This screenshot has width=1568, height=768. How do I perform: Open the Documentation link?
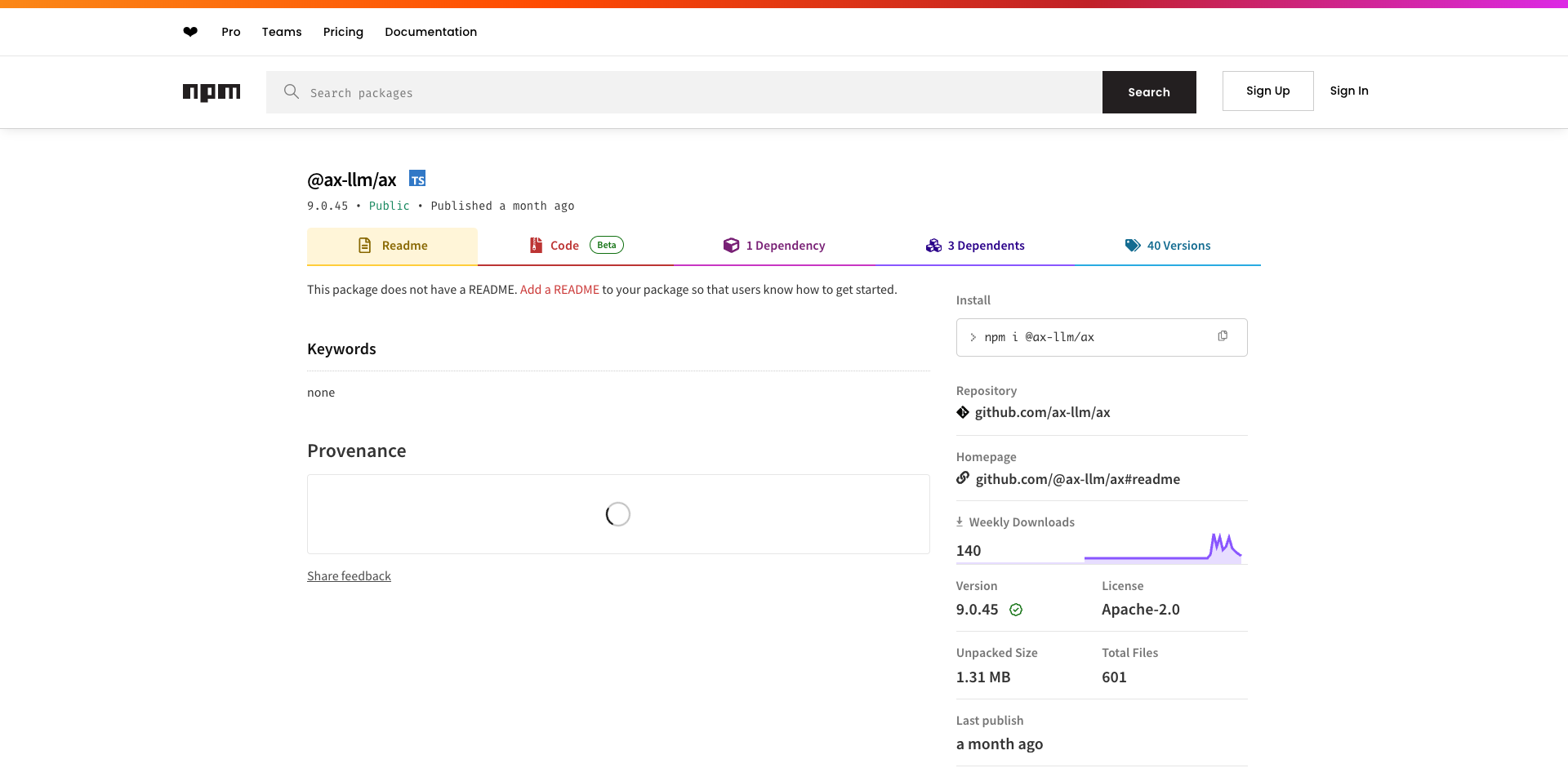point(431,32)
